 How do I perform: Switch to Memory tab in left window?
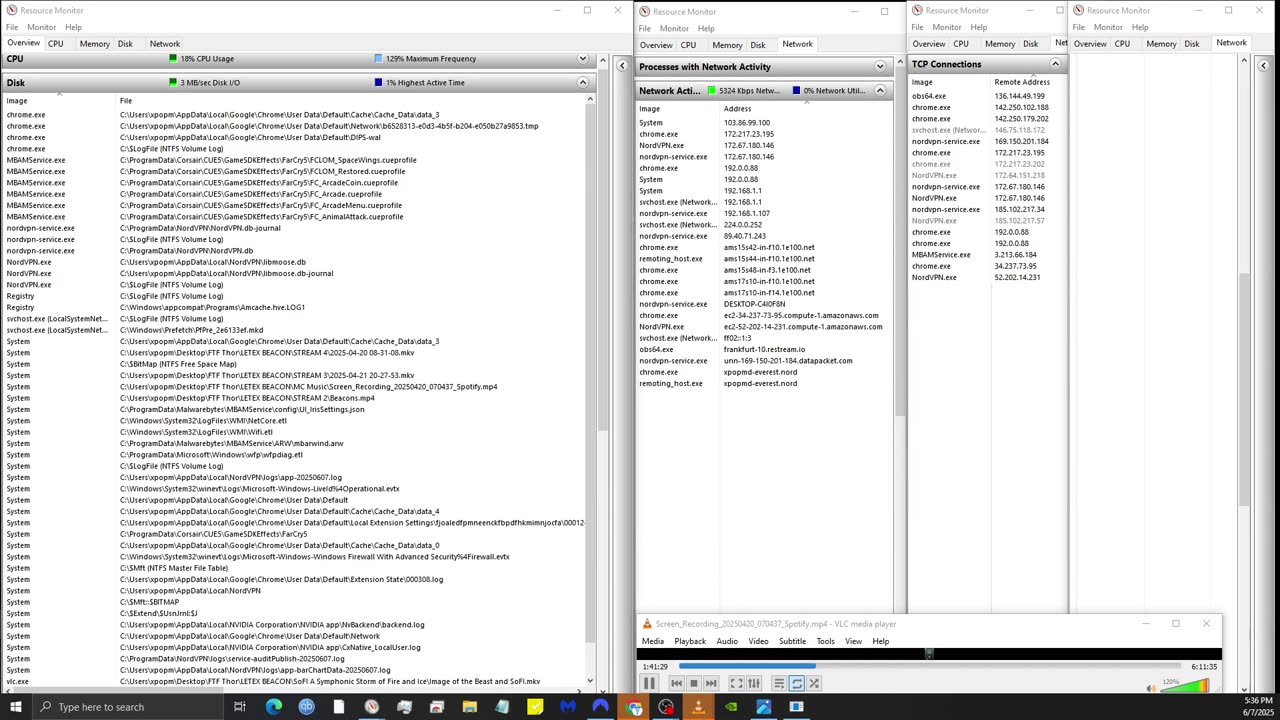click(x=94, y=44)
